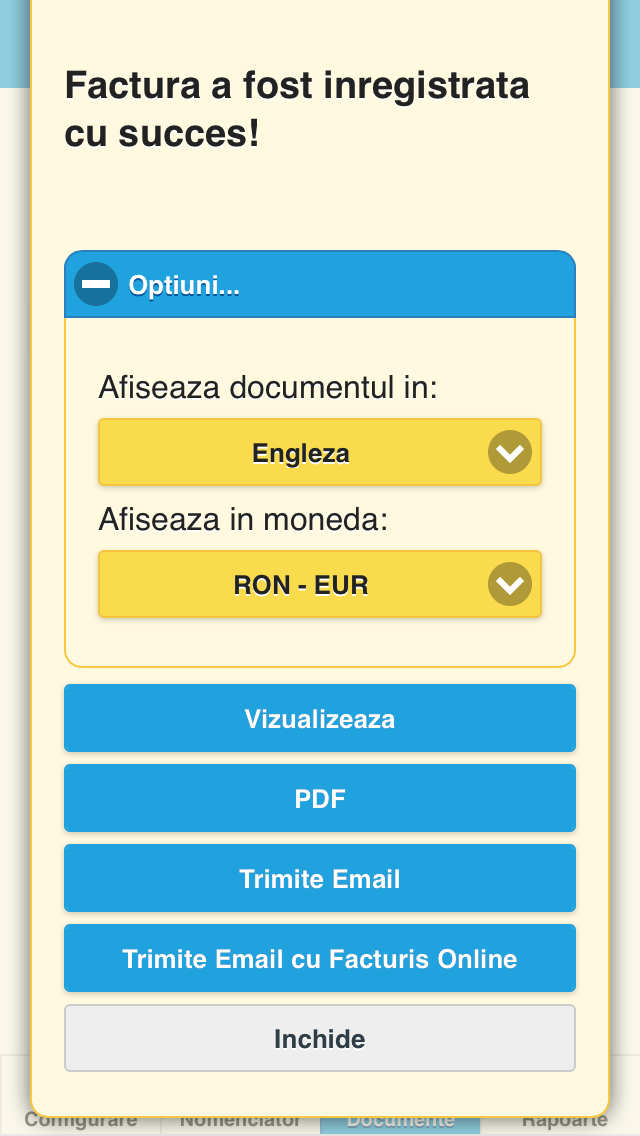Click the 'Factura a fost inregistrata' heading
Screen dimensions: 640x1136
pos(297,86)
